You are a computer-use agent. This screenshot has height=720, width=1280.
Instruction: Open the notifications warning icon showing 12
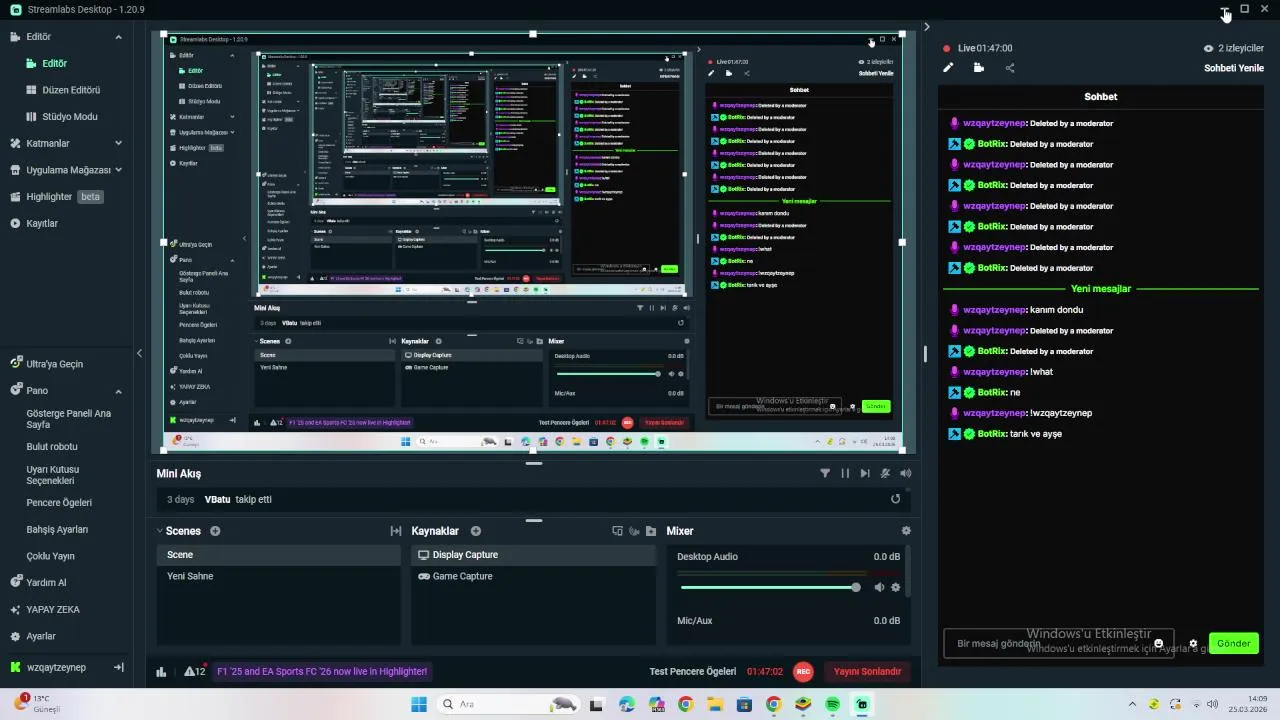[195, 672]
